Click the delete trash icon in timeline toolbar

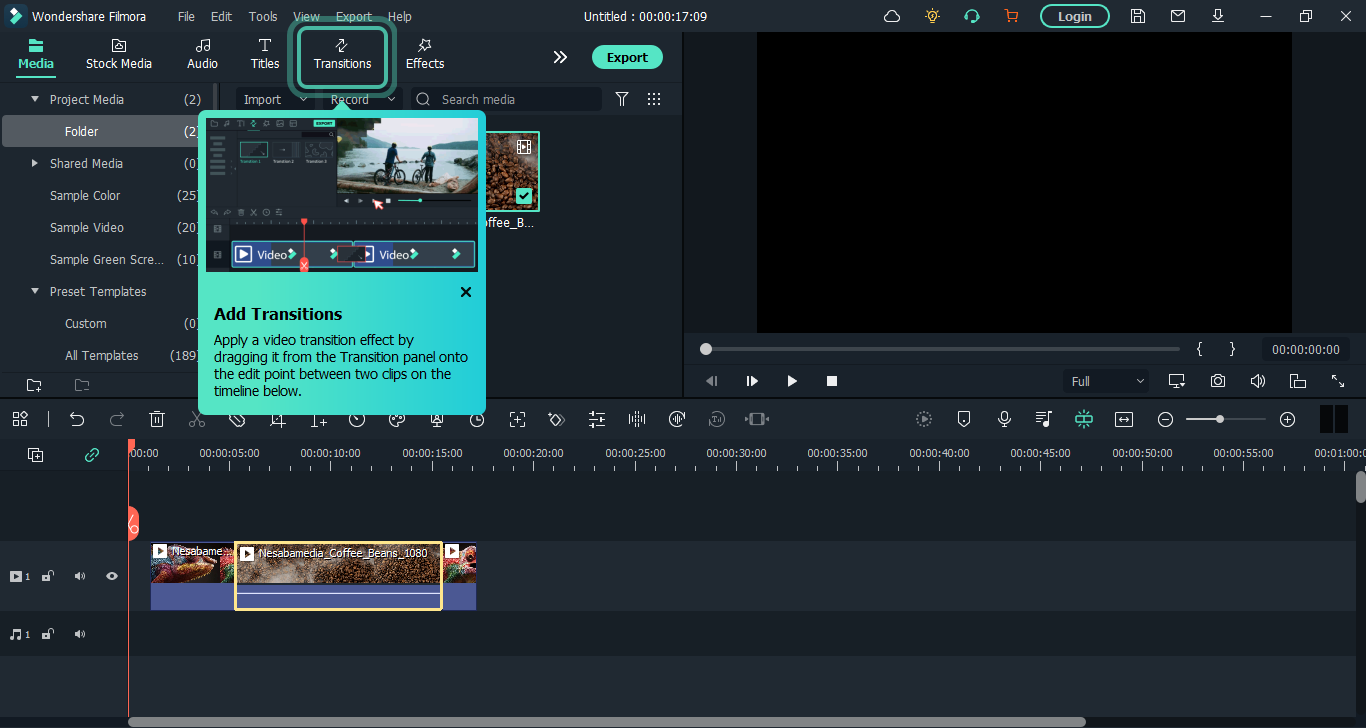point(157,420)
